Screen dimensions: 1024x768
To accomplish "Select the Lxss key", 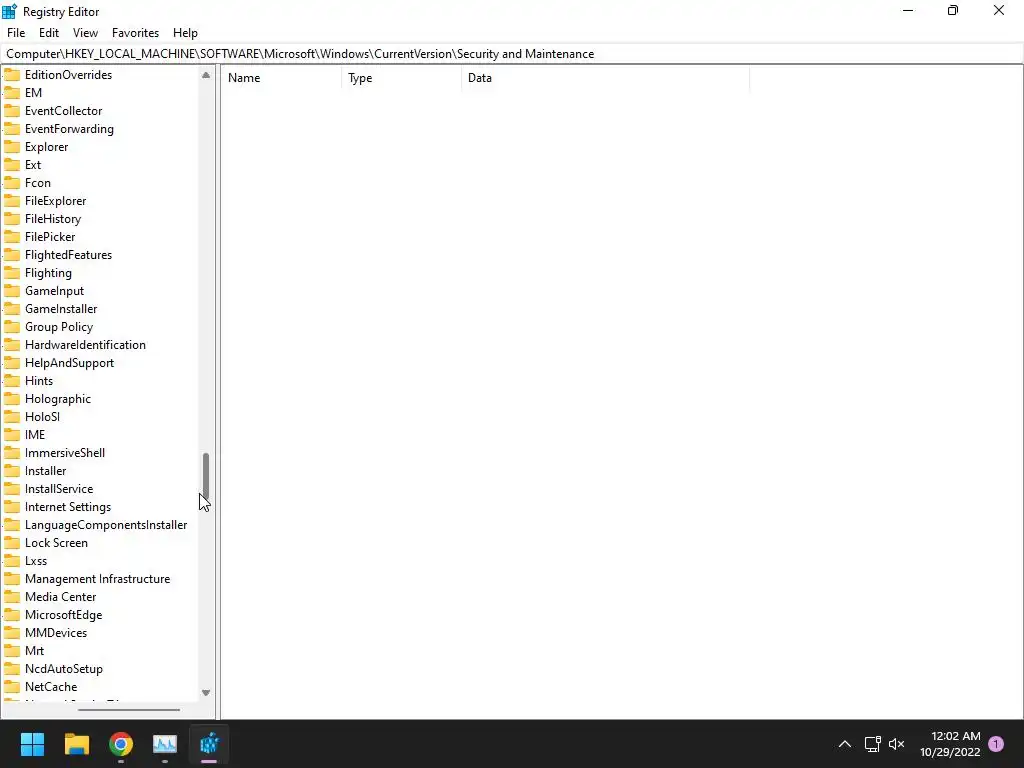I will pos(36,561).
